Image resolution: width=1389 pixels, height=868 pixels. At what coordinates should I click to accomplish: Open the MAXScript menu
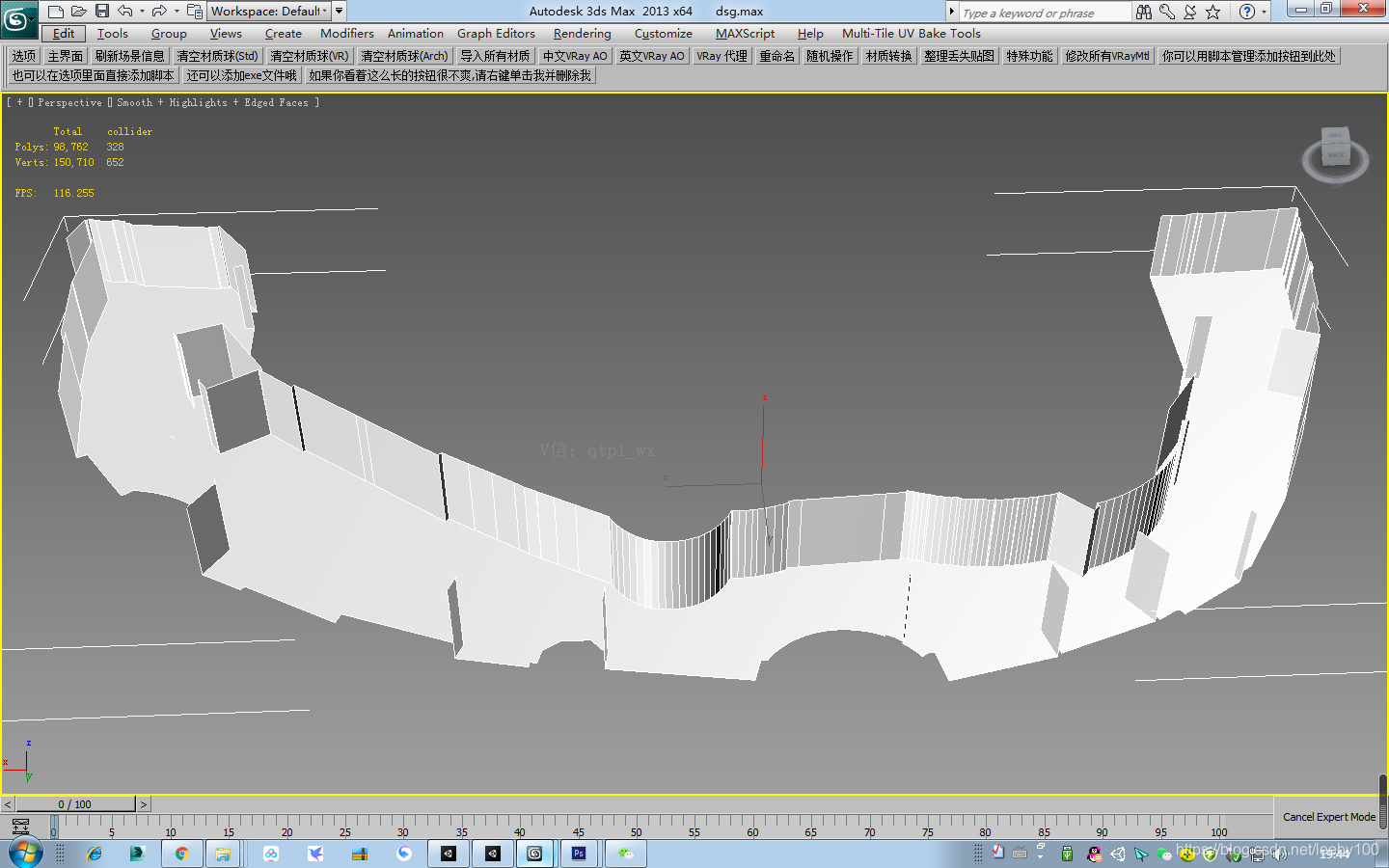tap(745, 34)
